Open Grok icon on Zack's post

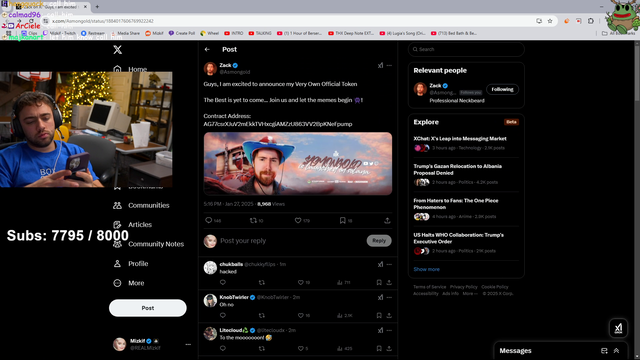click(380, 65)
